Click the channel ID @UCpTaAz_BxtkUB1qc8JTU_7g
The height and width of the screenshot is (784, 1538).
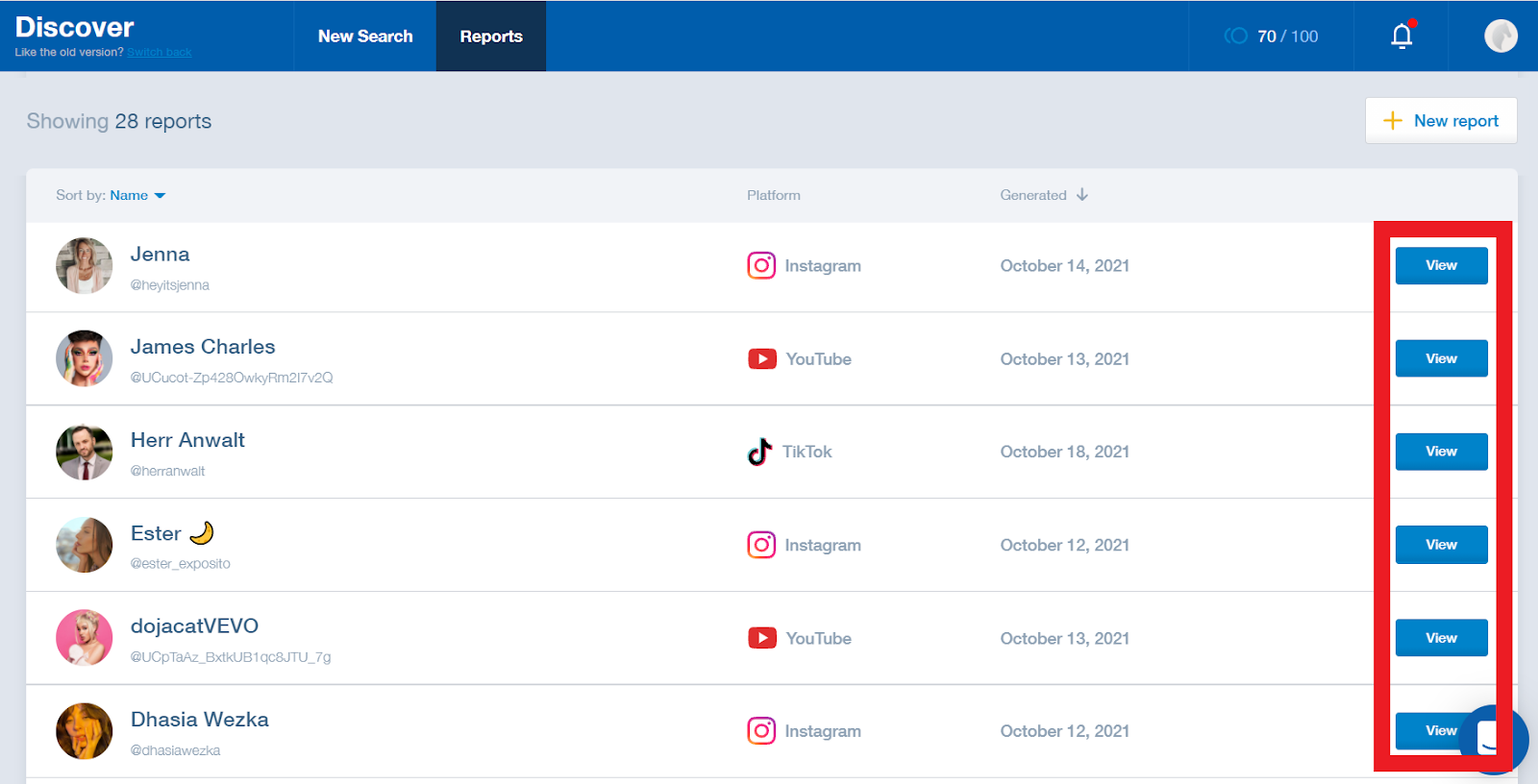point(231,657)
